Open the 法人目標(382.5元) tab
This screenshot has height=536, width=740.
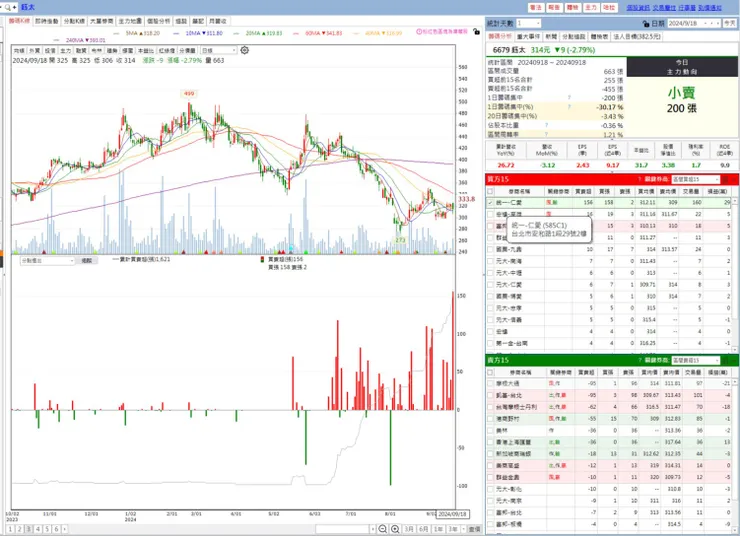(637, 36)
